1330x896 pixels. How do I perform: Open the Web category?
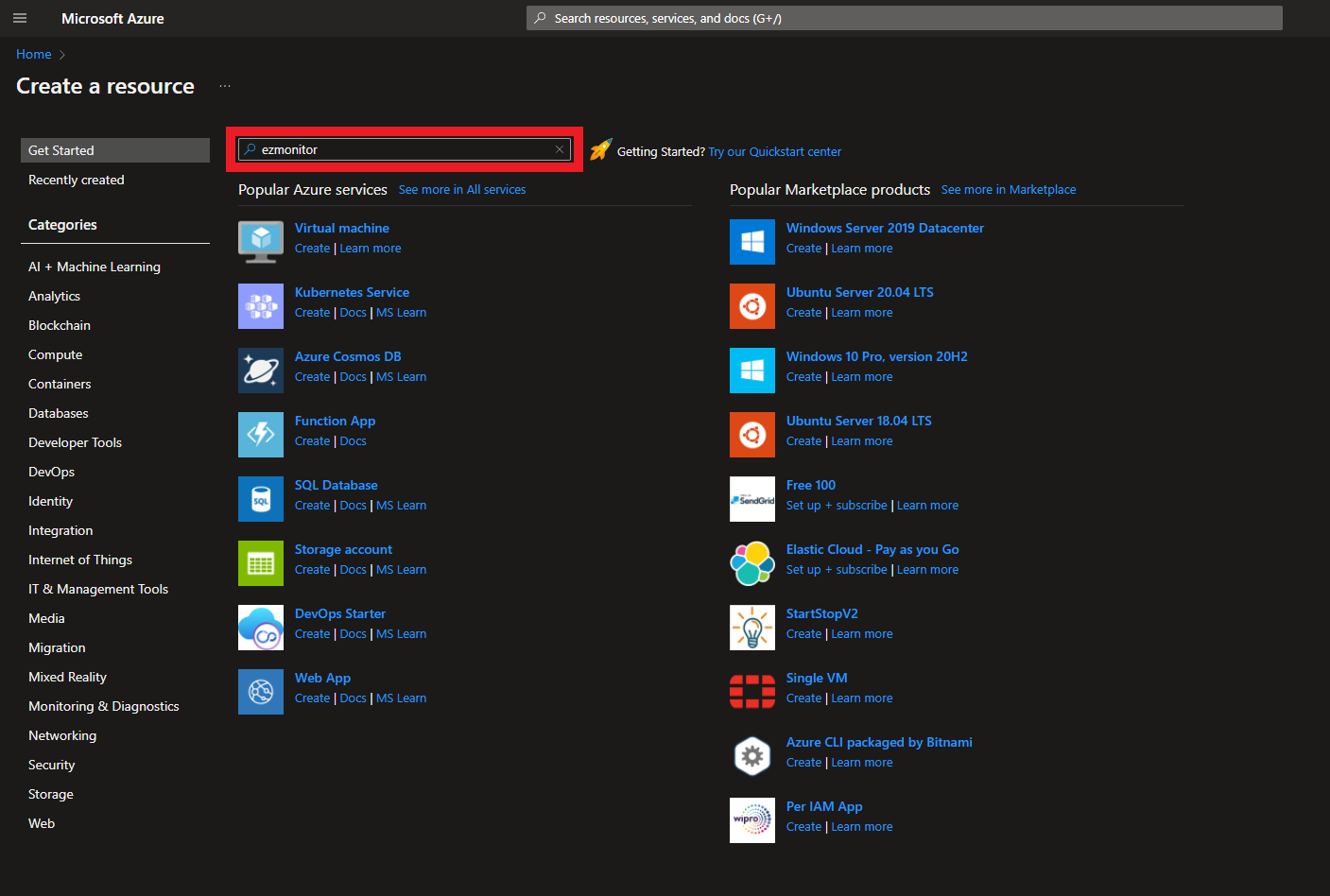[42, 823]
